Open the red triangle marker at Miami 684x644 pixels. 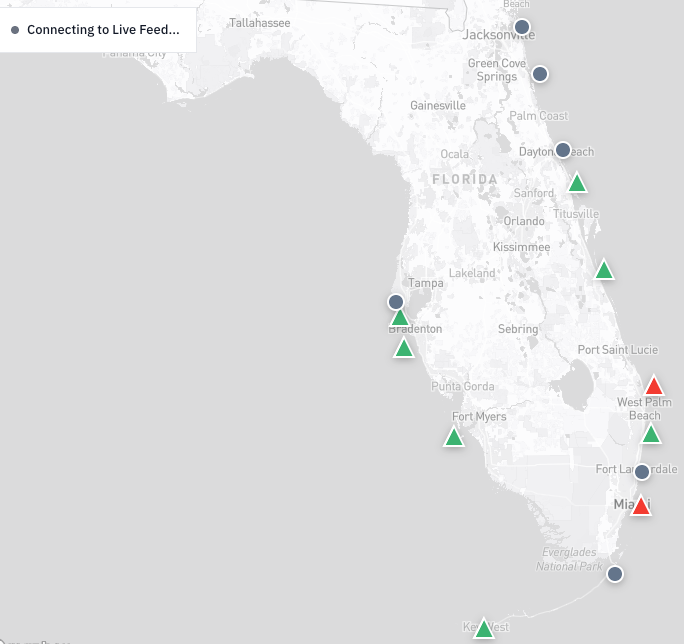pyautogui.click(x=641, y=506)
